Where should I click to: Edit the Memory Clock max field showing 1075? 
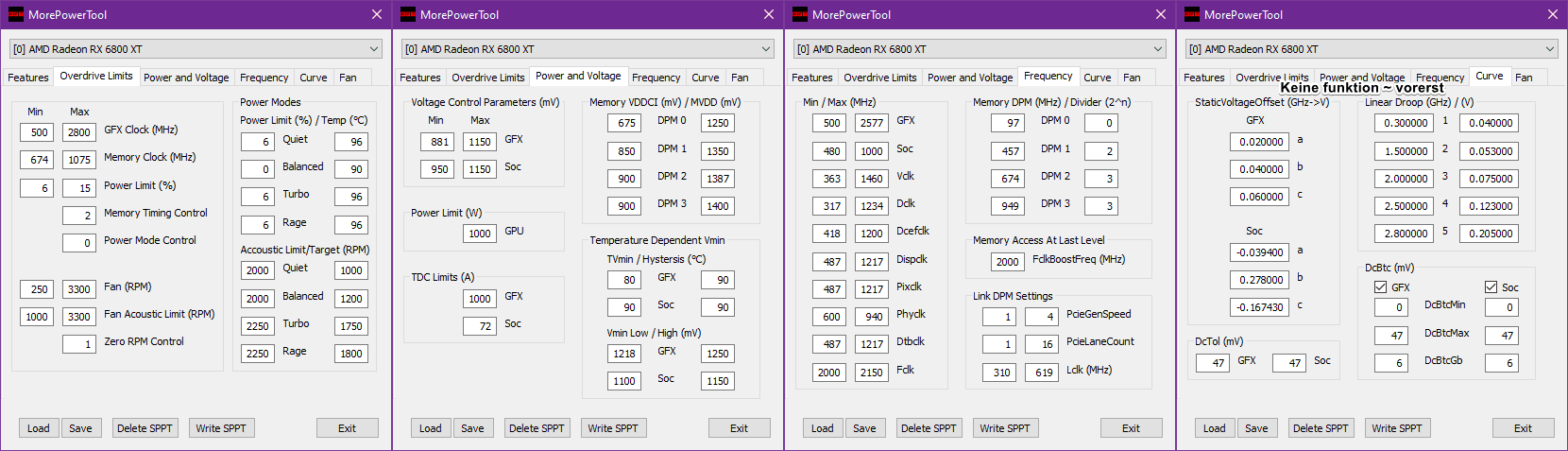click(x=79, y=160)
